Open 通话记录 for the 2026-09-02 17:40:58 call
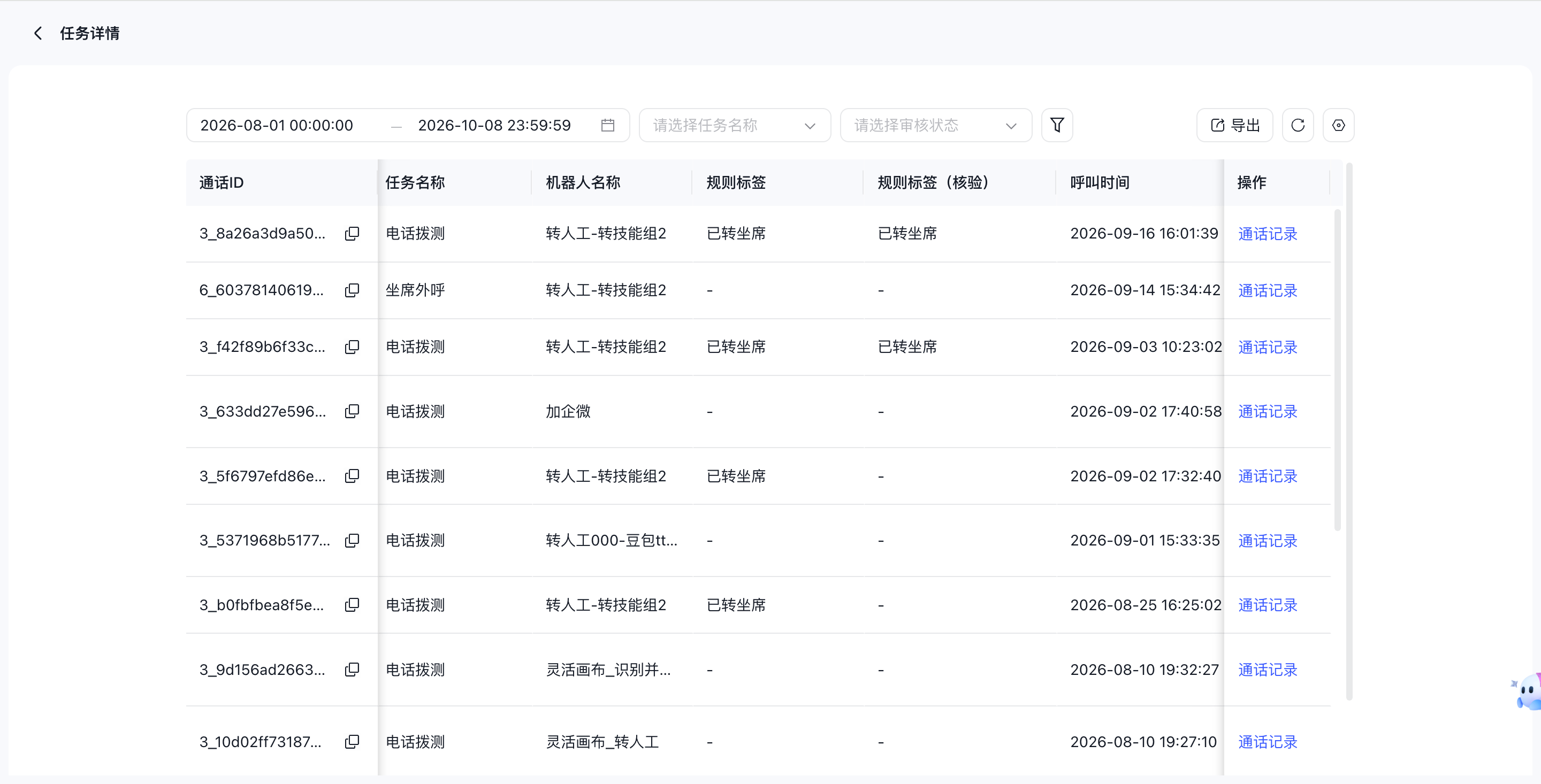1541x784 pixels. (1267, 412)
